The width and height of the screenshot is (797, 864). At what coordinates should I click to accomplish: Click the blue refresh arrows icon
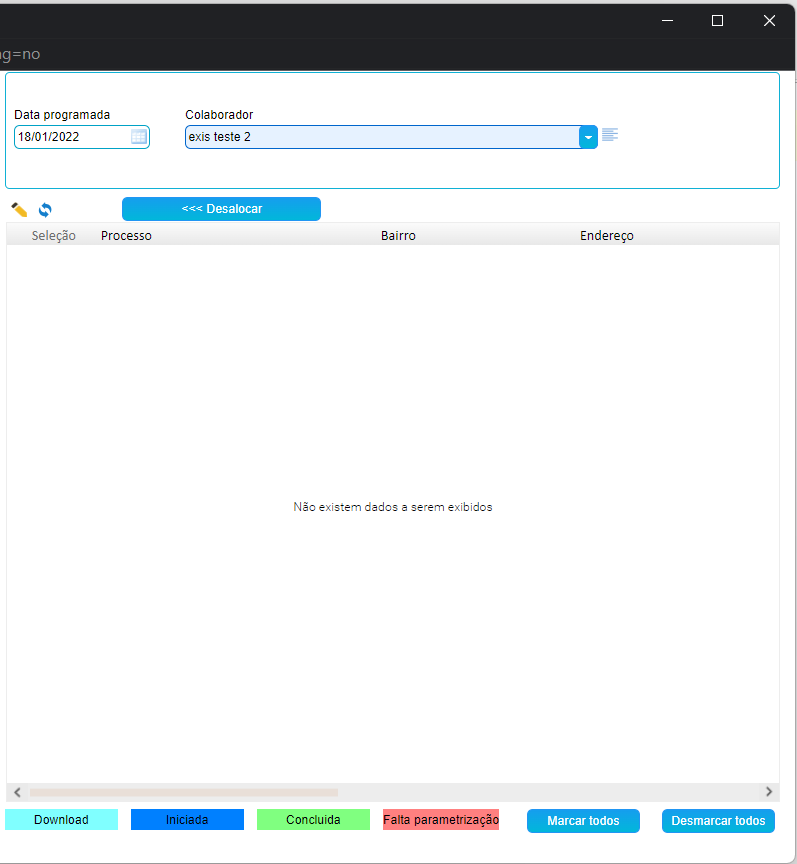coord(45,210)
